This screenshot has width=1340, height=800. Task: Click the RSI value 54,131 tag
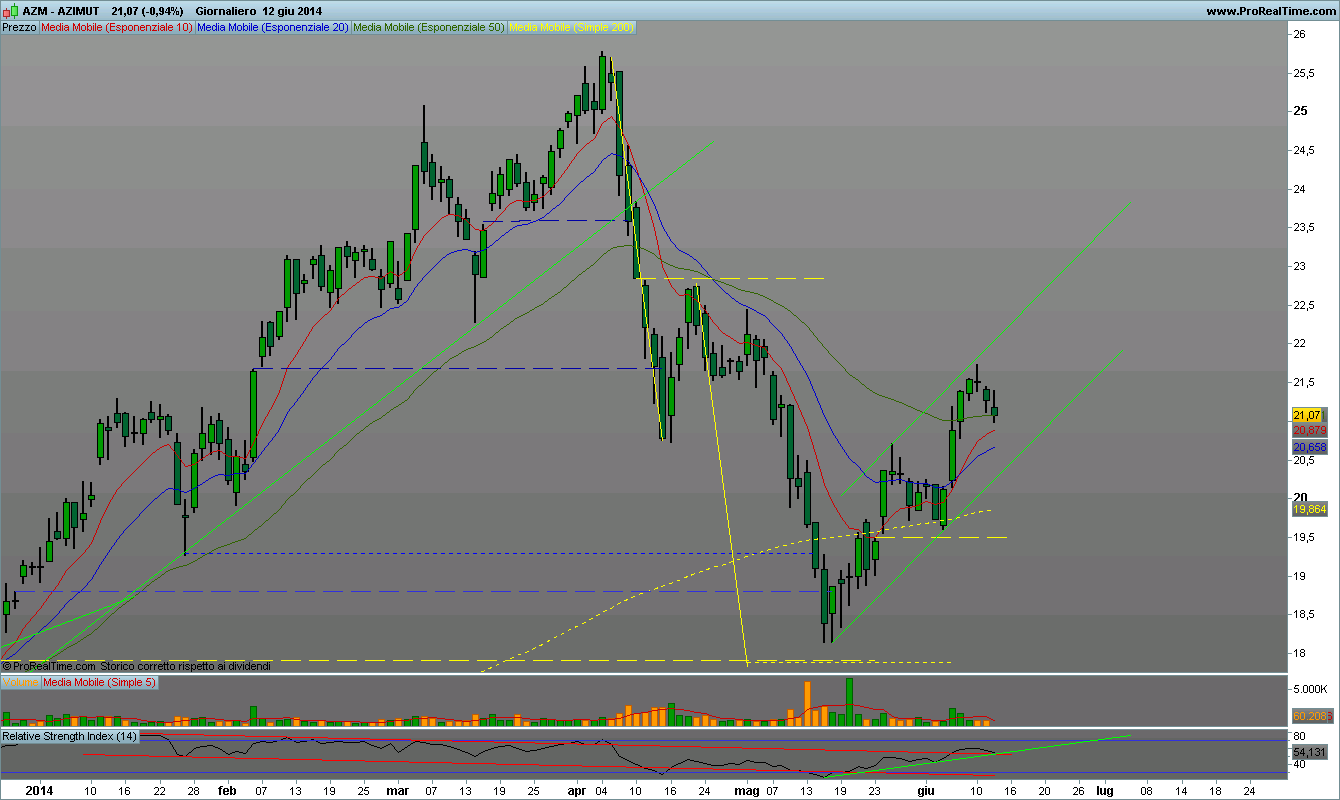1308,752
